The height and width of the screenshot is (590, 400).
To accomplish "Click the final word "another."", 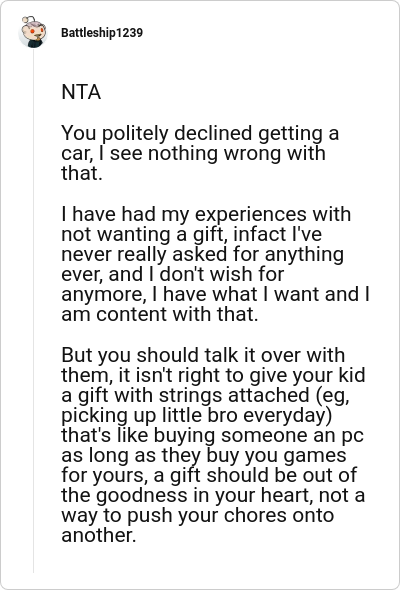I will click(98, 535).
